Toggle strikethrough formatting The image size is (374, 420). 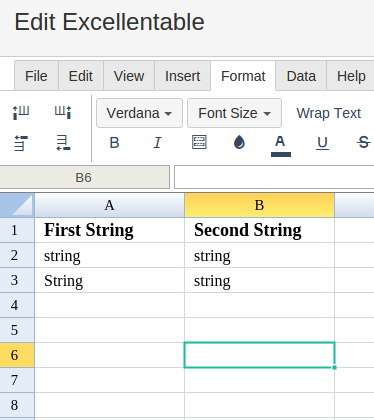pyautogui.click(x=363, y=143)
